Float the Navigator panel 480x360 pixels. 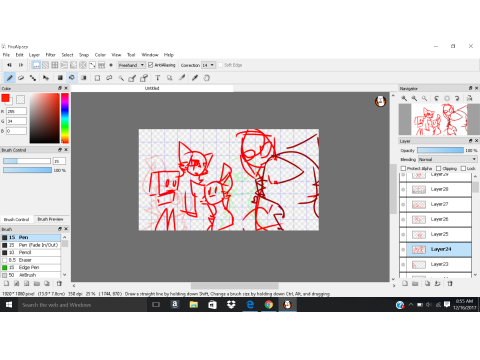470,88
